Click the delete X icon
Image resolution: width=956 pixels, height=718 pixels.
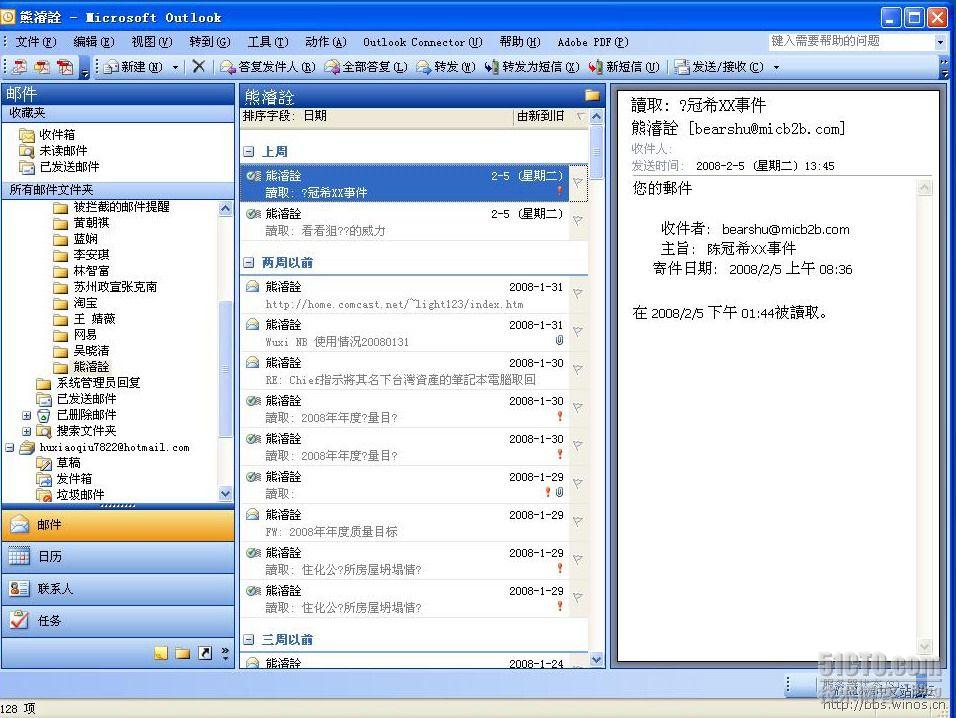click(x=199, y=66)
